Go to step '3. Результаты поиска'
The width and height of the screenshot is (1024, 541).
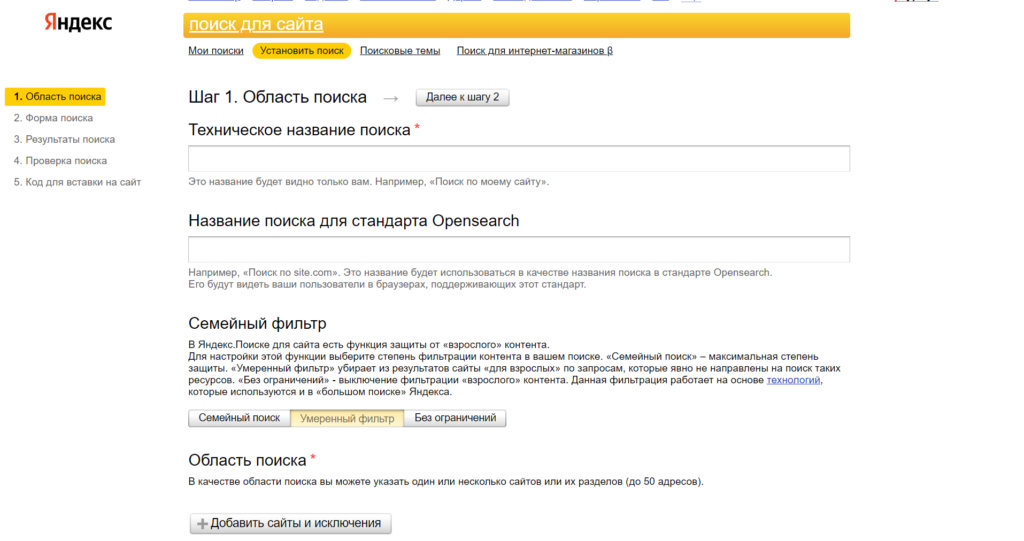pos(64,139)
